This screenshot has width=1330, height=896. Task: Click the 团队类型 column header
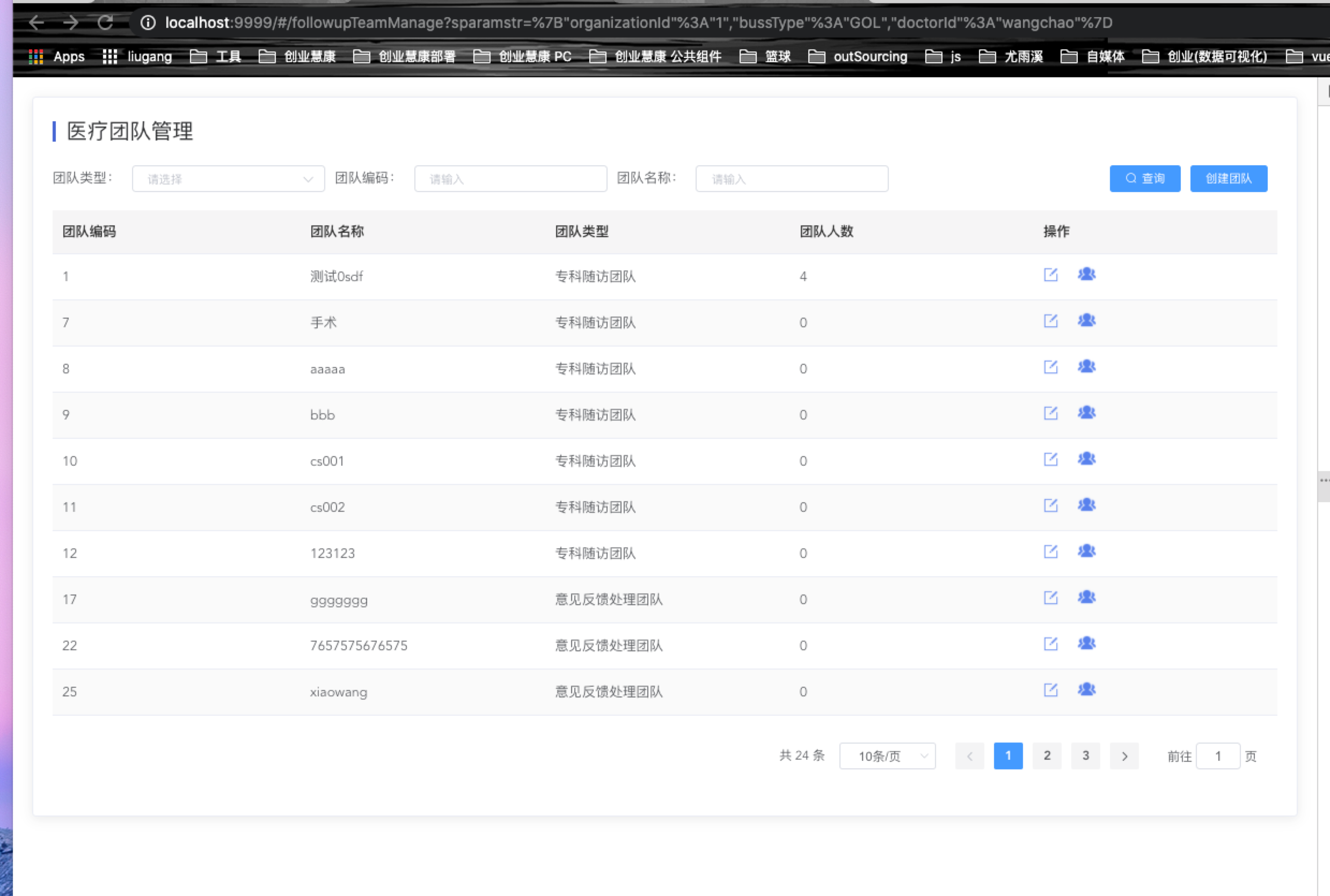click(582, 231)
